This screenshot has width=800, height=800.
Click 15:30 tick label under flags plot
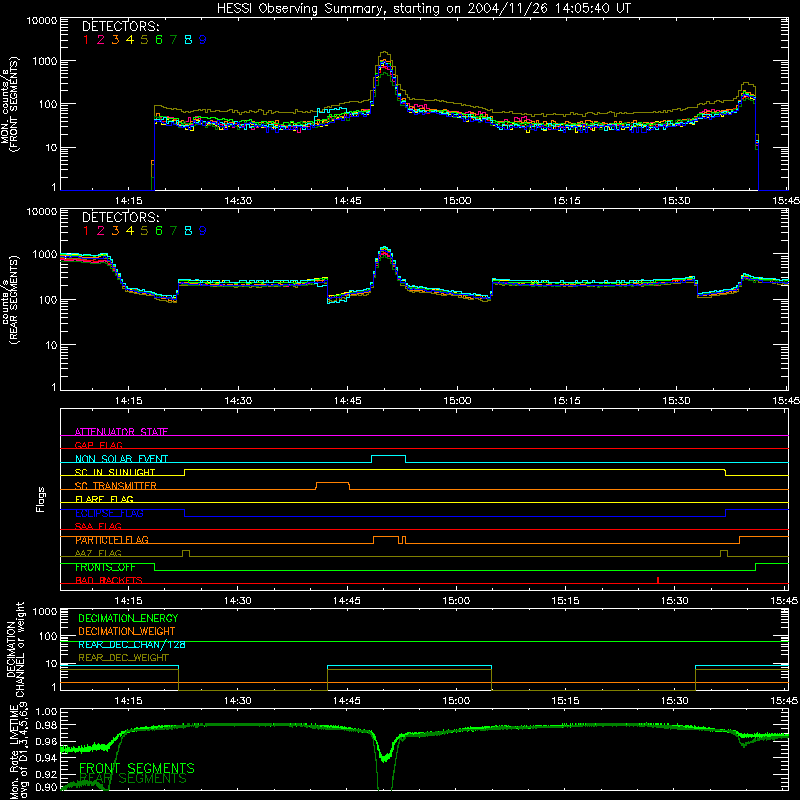[x=674, y=601]
